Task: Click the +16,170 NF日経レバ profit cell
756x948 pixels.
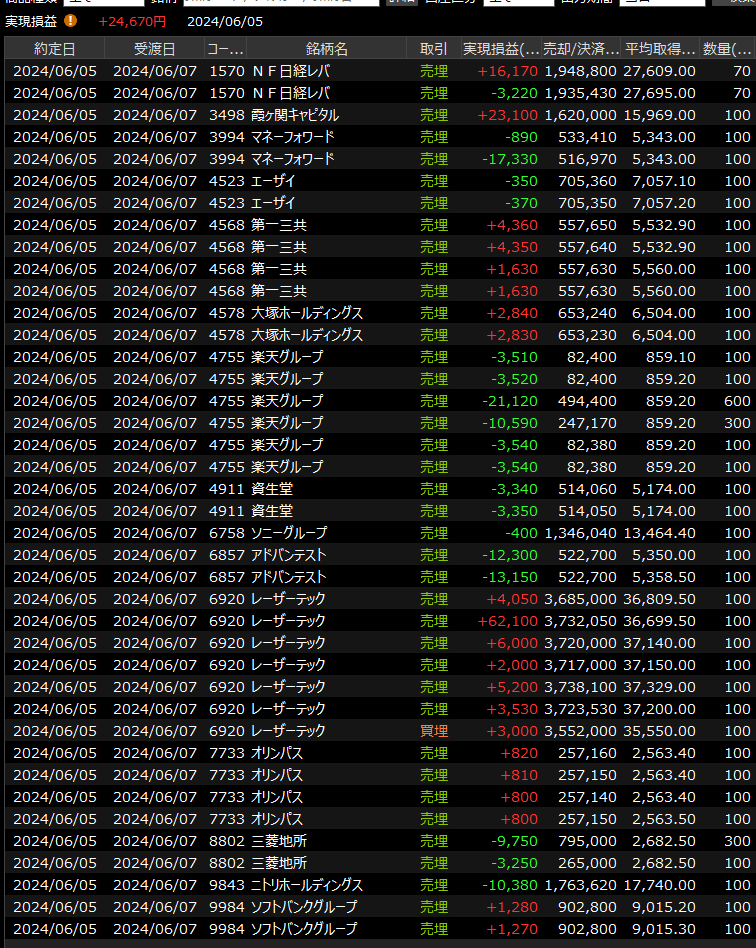Action: click(508, 71)
